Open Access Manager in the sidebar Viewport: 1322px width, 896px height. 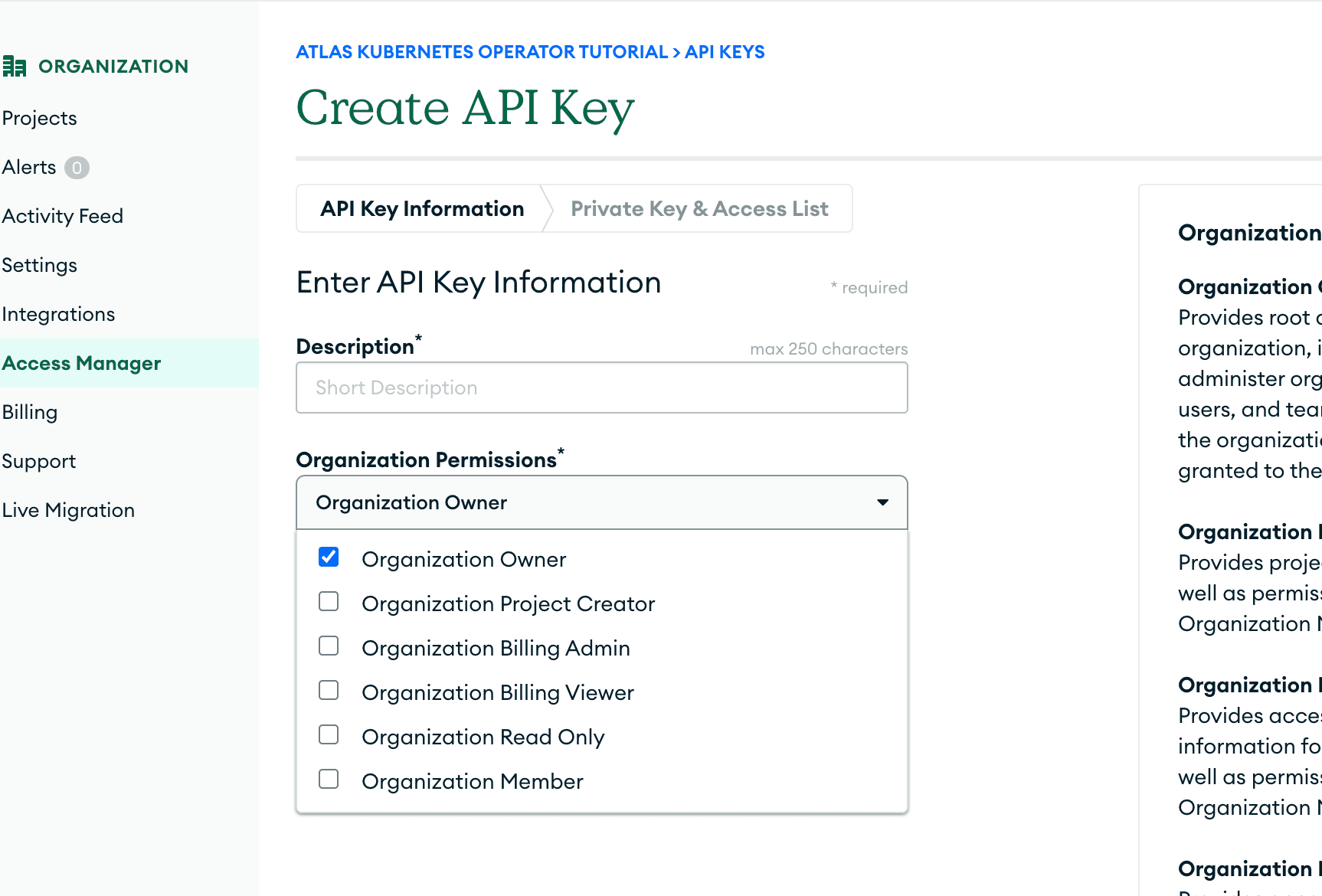pyautogui.click(x=82, y=363)
